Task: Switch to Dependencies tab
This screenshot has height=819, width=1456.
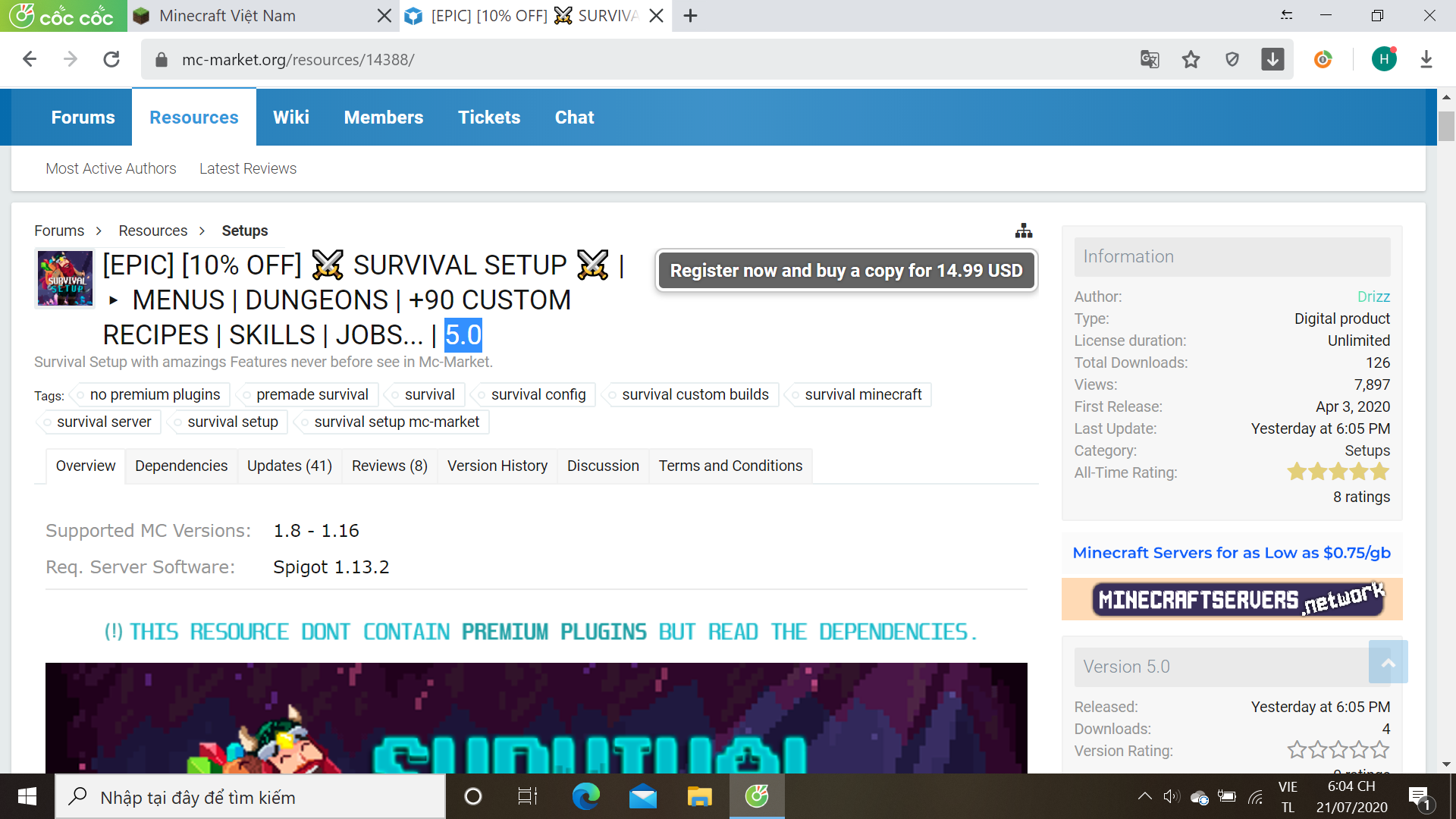Action: (x=181, y=466)
